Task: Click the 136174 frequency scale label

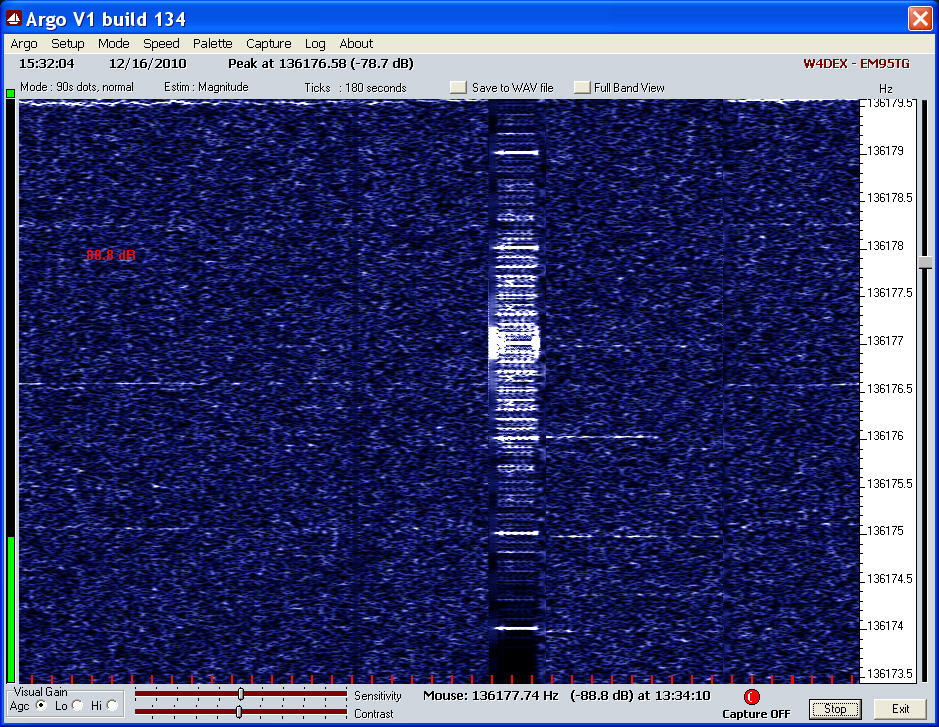Action: point(885,625)
